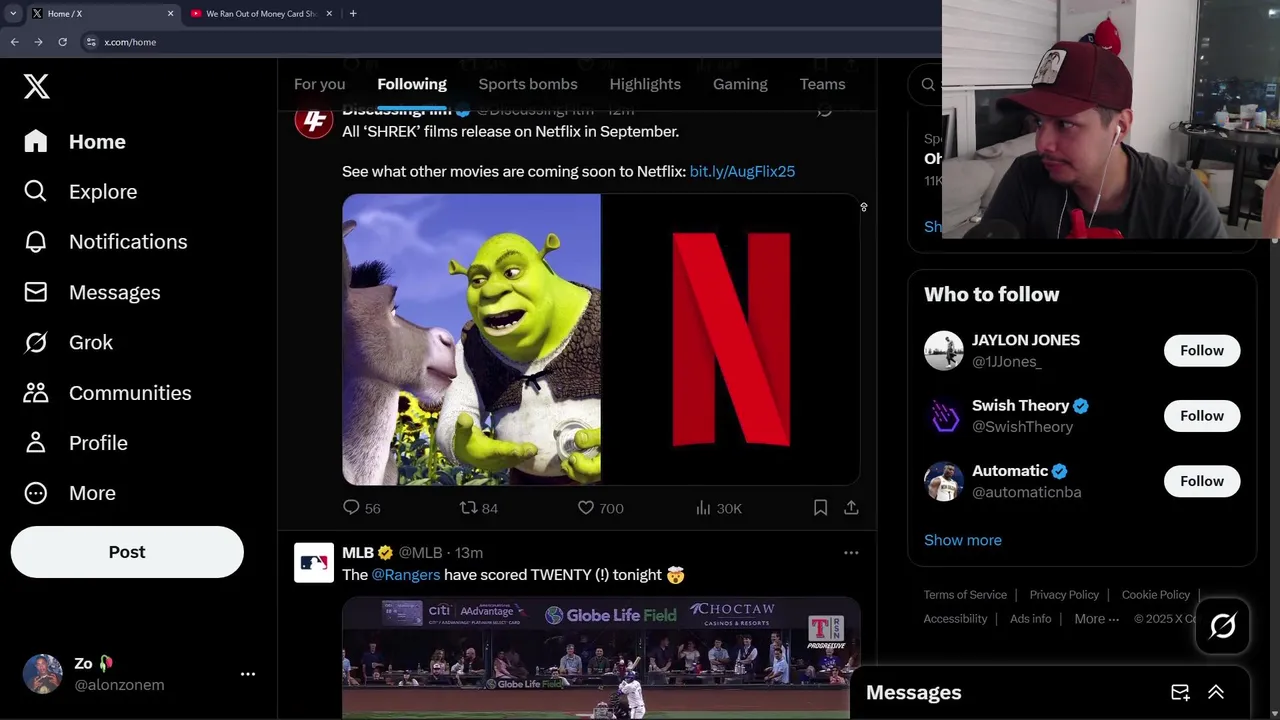Follow JAYLON JONES
1280x720 pixels.
click(x=1202, y=350)
